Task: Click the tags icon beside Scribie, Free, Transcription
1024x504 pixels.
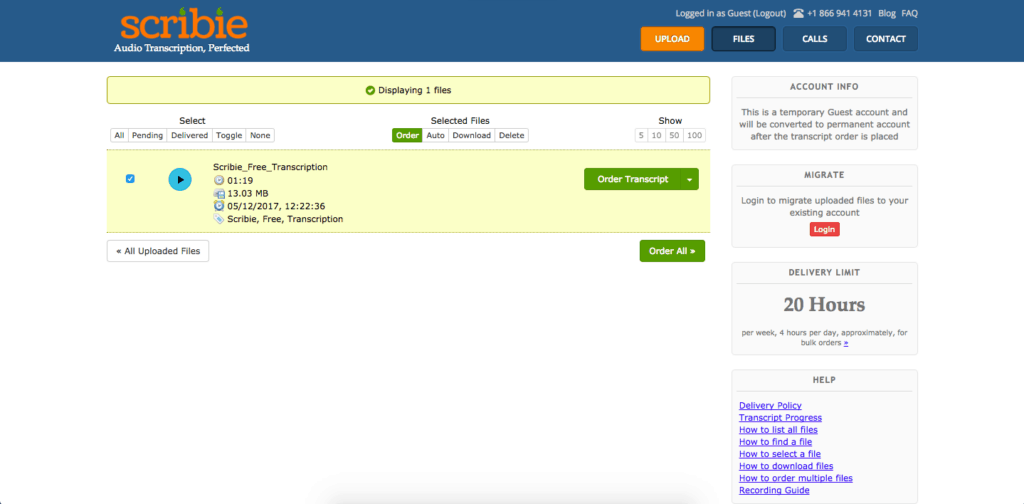Action: pyautogui.click(x=219, y=218)
